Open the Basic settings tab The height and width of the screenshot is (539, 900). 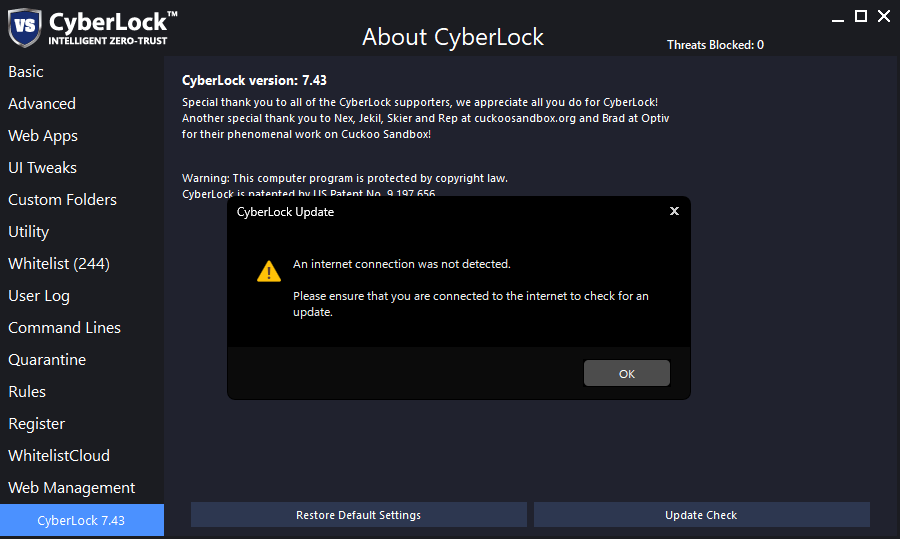26,72
